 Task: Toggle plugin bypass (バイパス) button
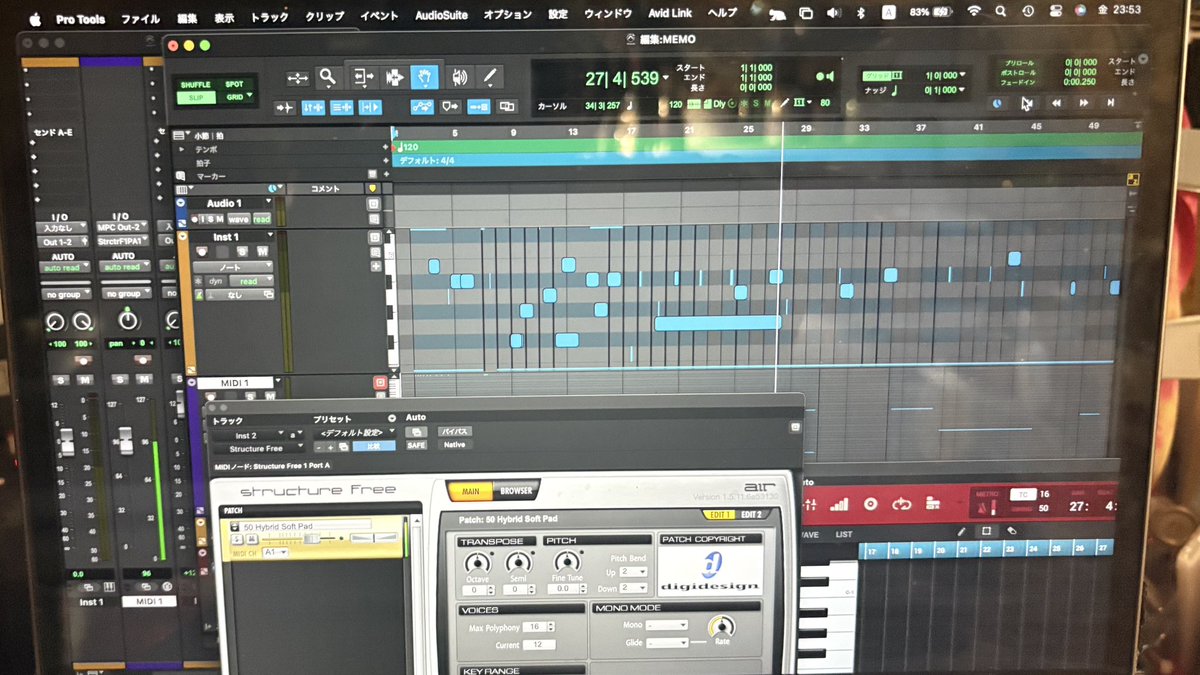(x=455, y=432)
